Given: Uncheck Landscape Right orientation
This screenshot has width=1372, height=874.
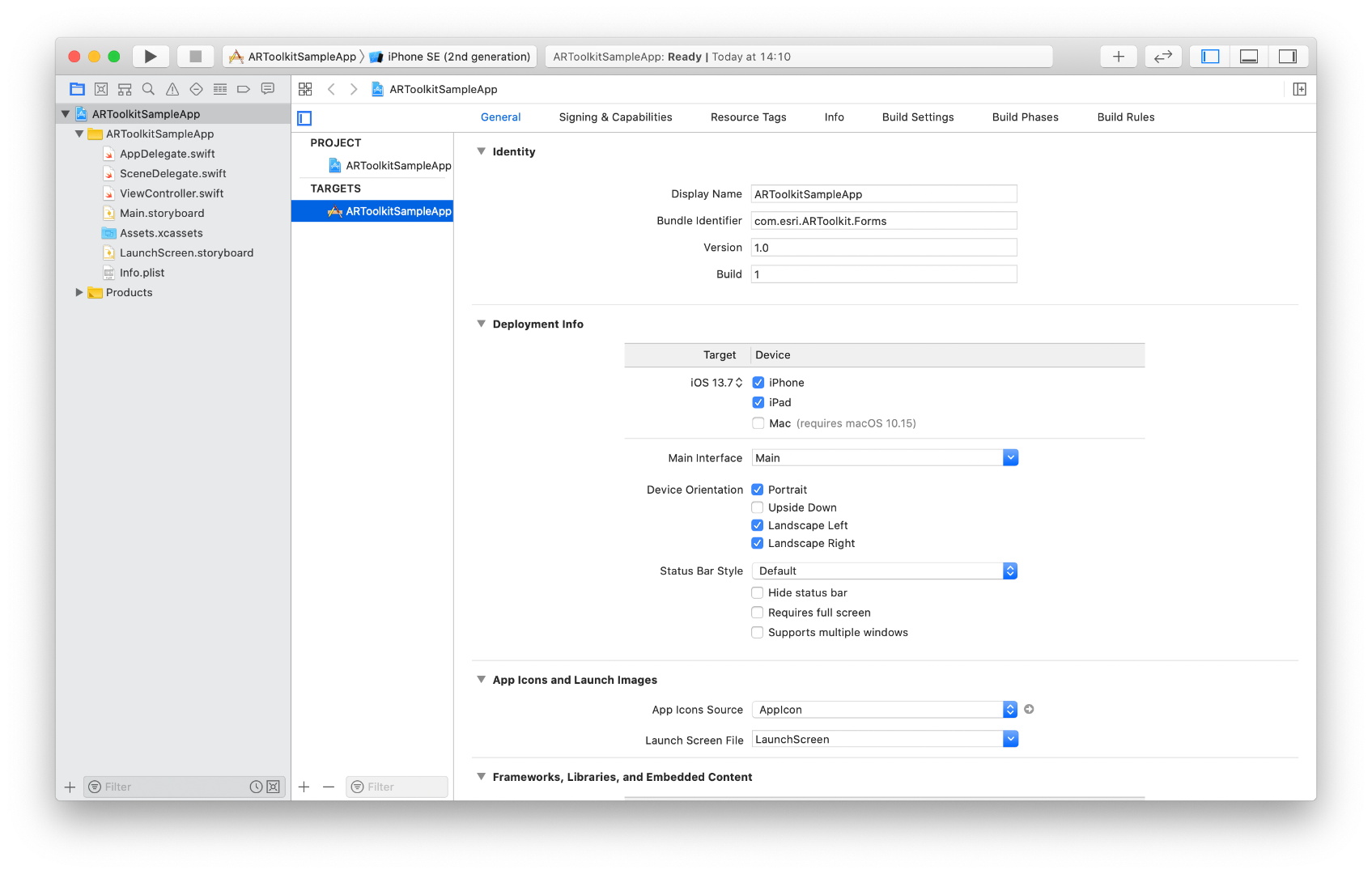Looking at the screenshot, I should [x=758, y=543].
